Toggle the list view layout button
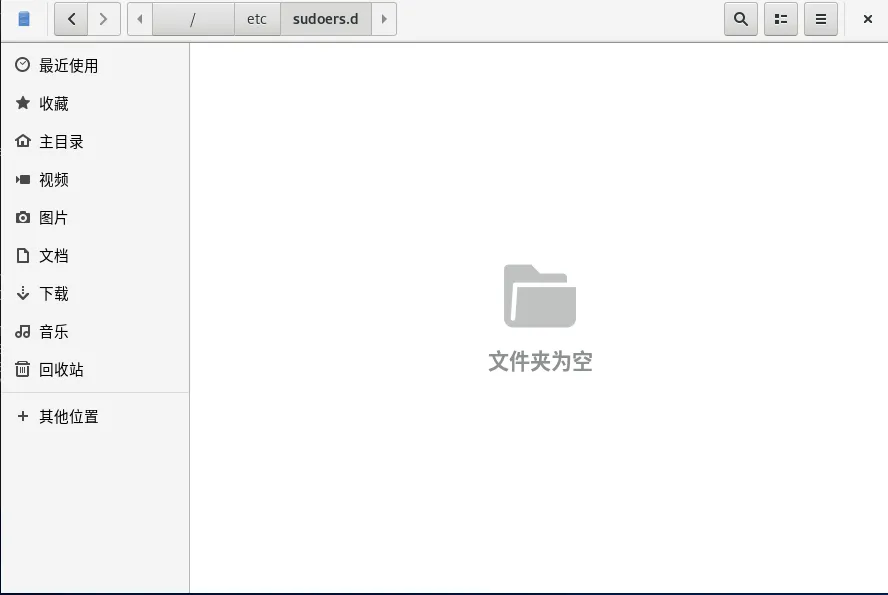The width and height of the screenshot is (888, 595). [781, 19]
